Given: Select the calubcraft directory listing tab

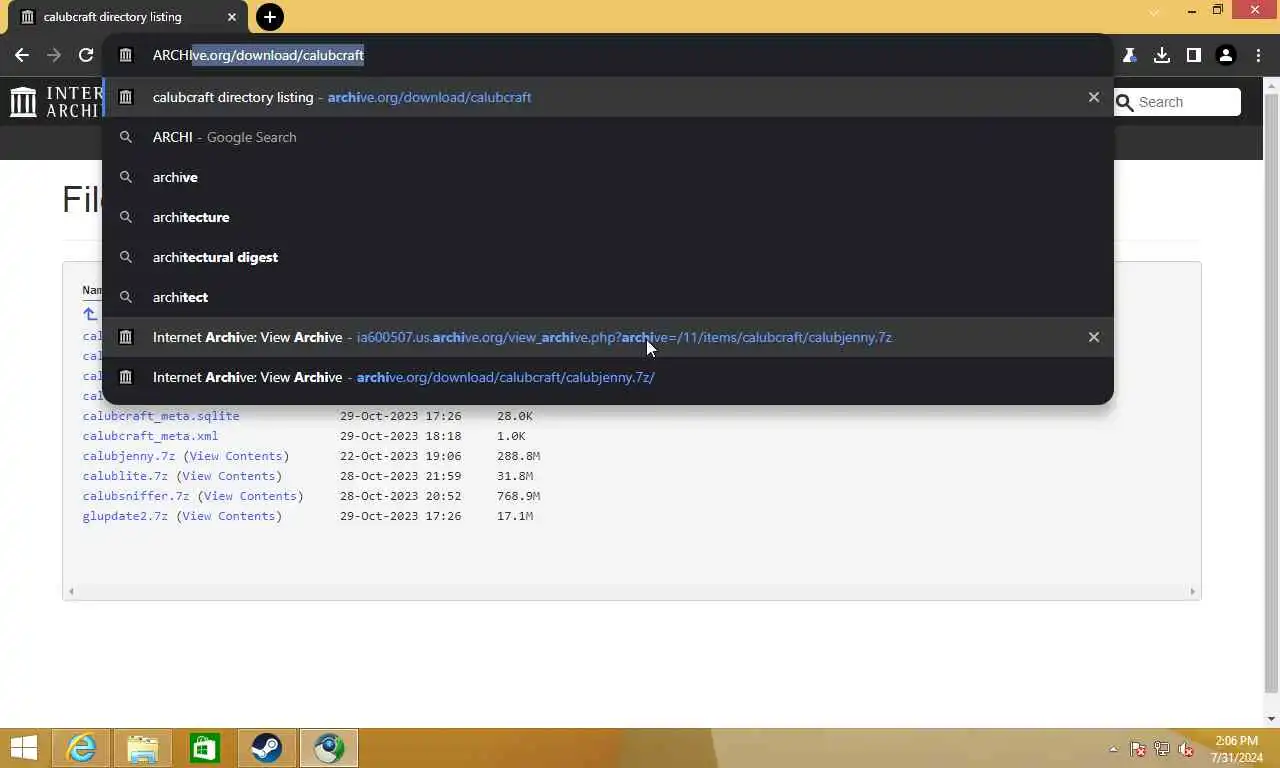Looking at the screenshot, I should point(126,17).
